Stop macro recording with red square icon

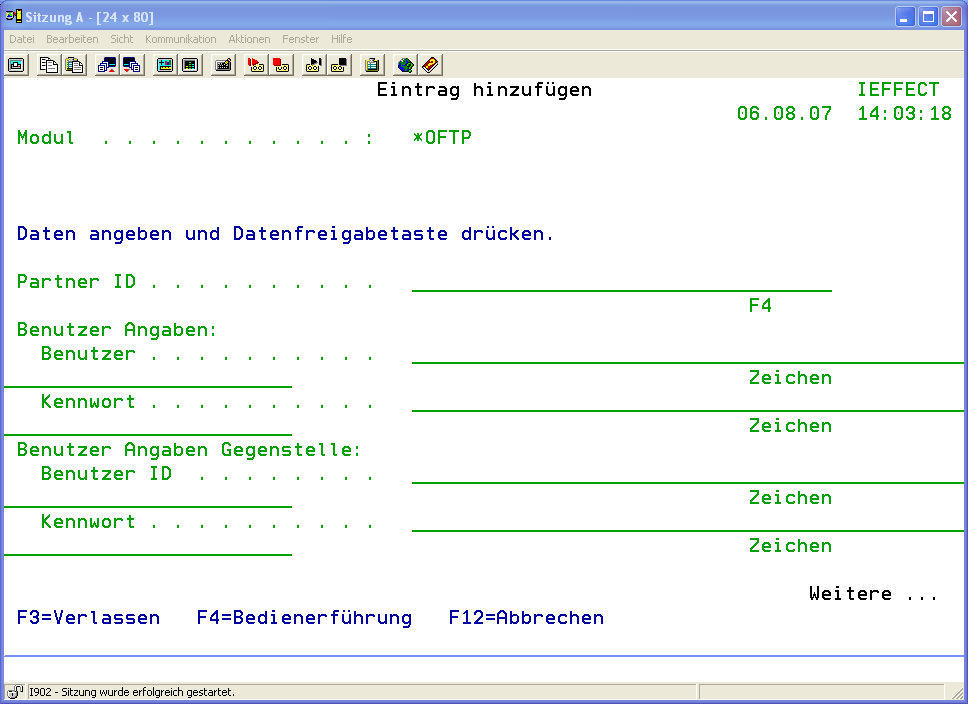click(281, 65)
